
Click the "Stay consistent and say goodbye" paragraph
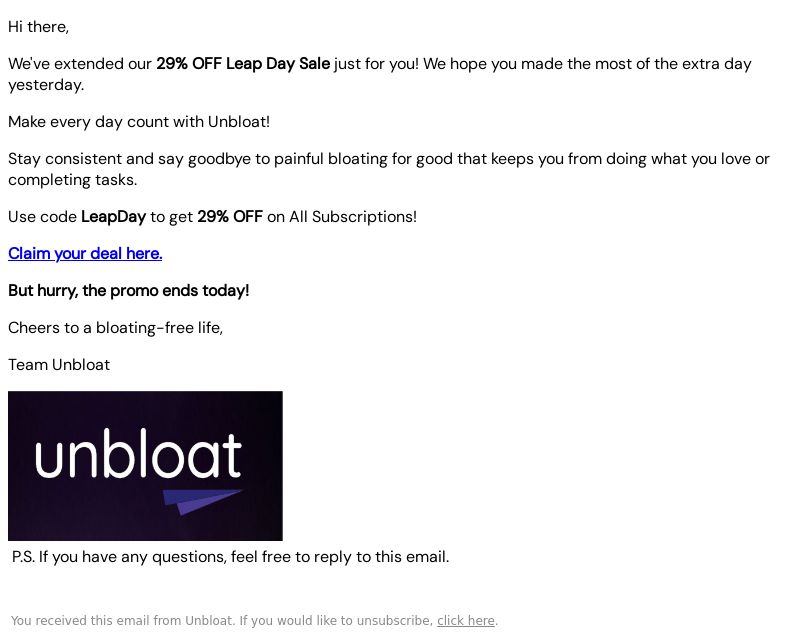coord(389,169)
